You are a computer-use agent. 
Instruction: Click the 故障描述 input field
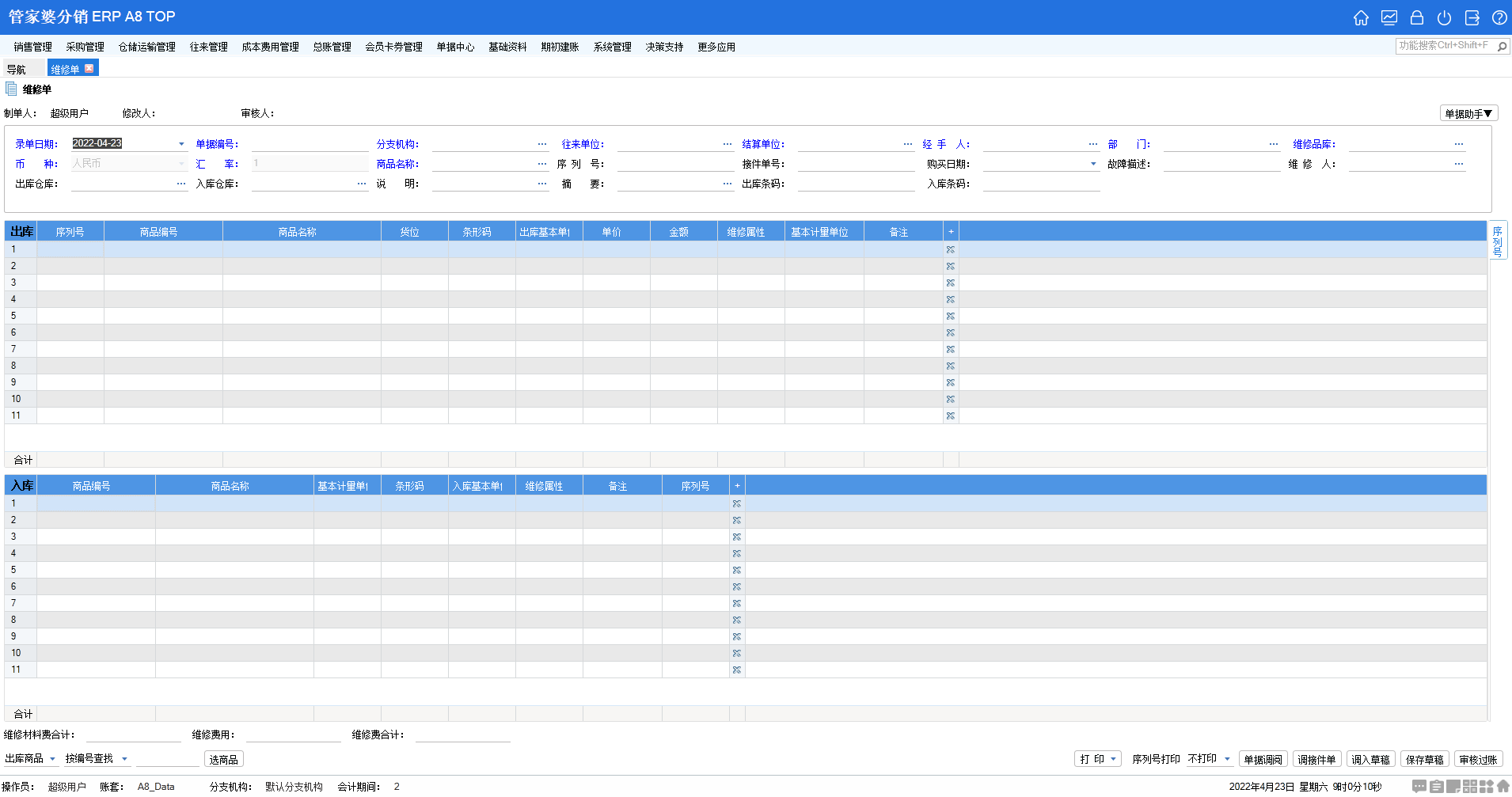pyautogui.click(x=1221, y=164)
